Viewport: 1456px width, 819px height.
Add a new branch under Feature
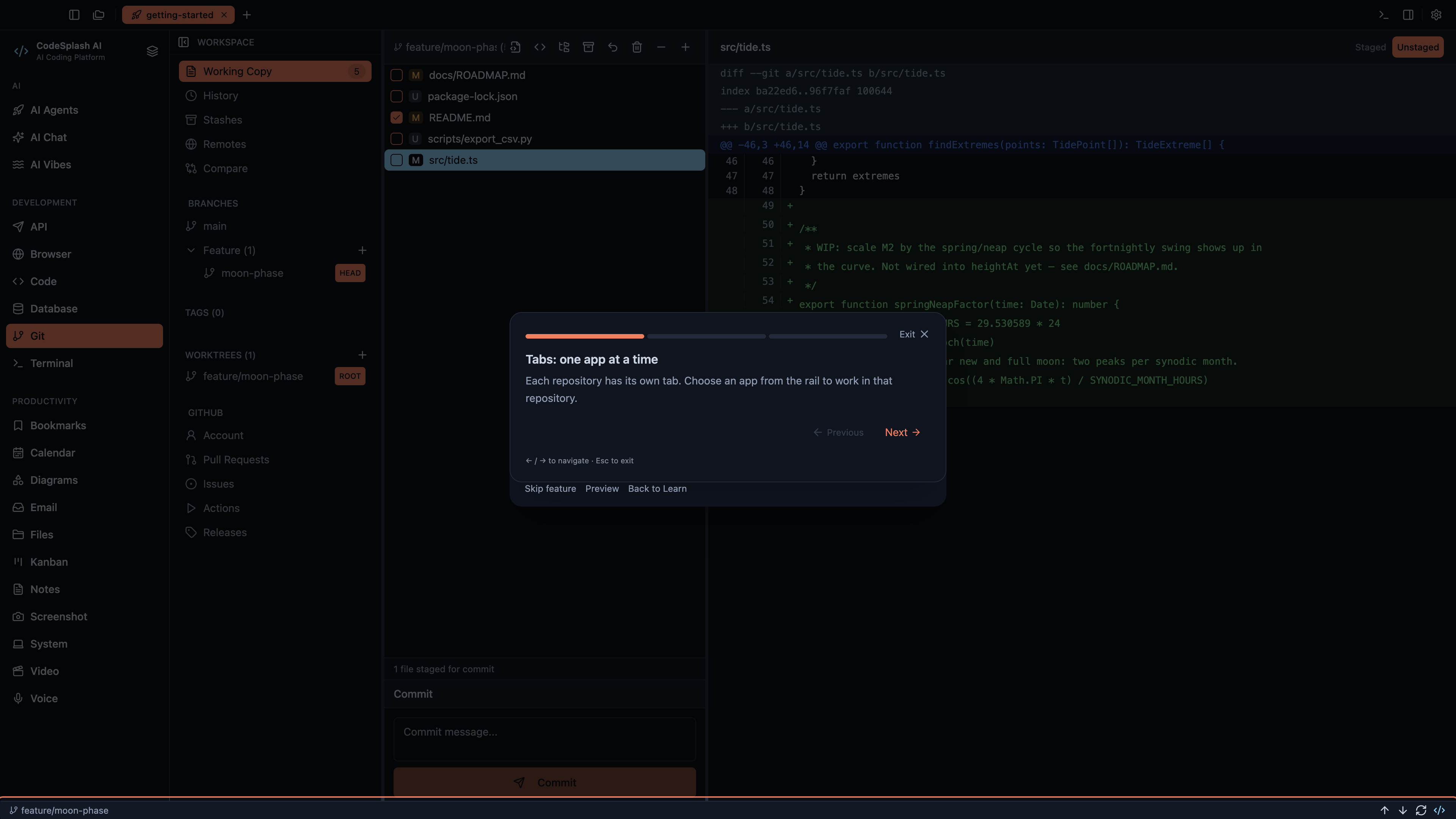[x=362, y=250]
